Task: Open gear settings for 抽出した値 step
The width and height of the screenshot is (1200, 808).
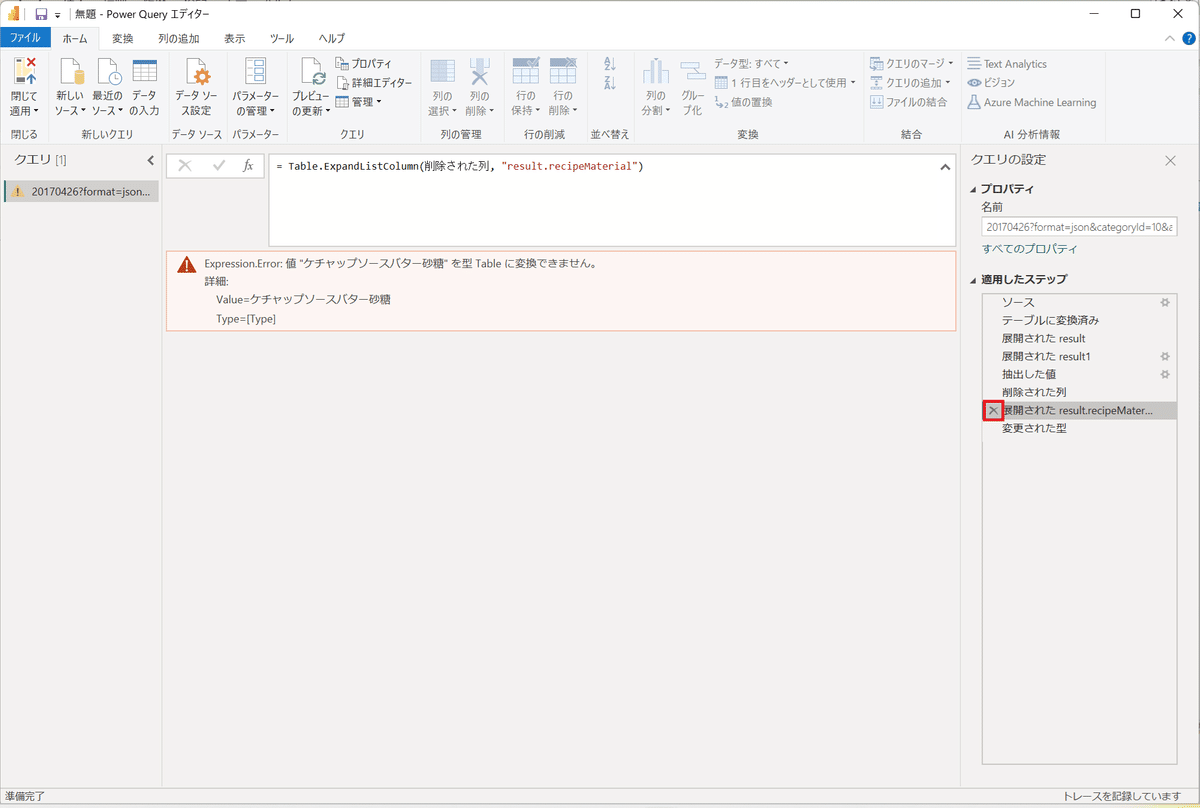Action: coord(1164,374)
